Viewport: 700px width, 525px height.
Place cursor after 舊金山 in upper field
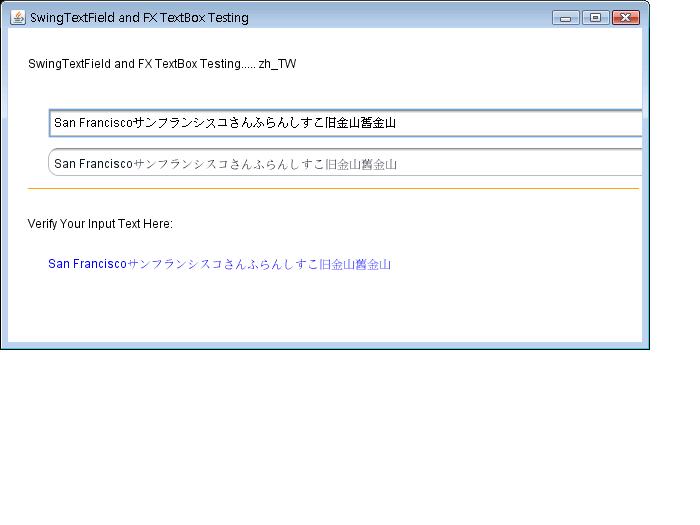pos(398,123)
